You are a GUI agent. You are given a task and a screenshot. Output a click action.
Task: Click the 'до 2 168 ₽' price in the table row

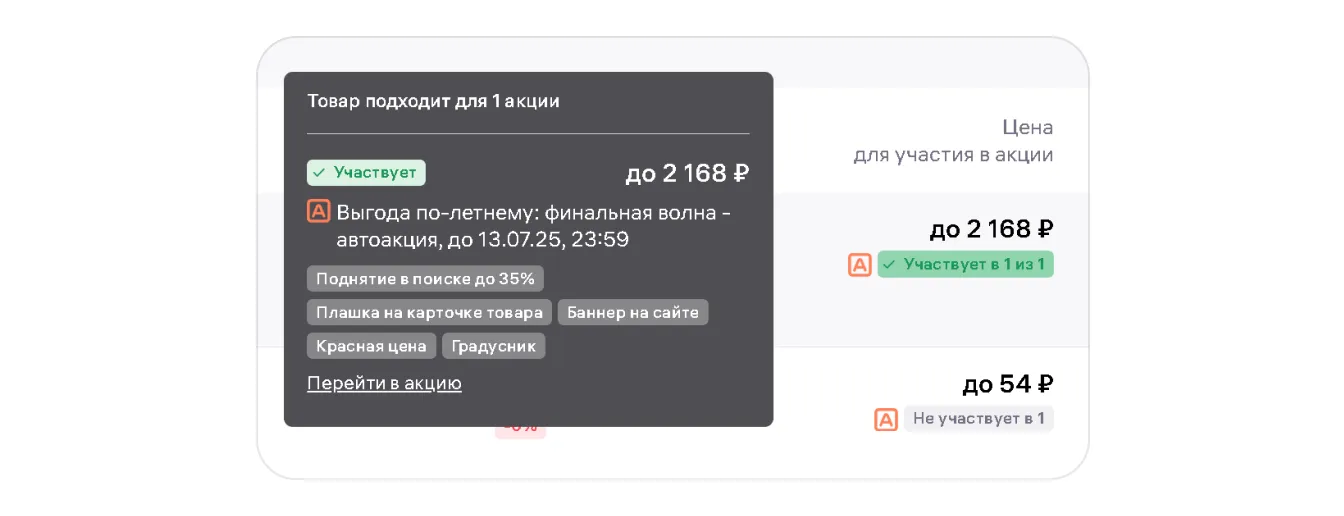coord(991,230)
